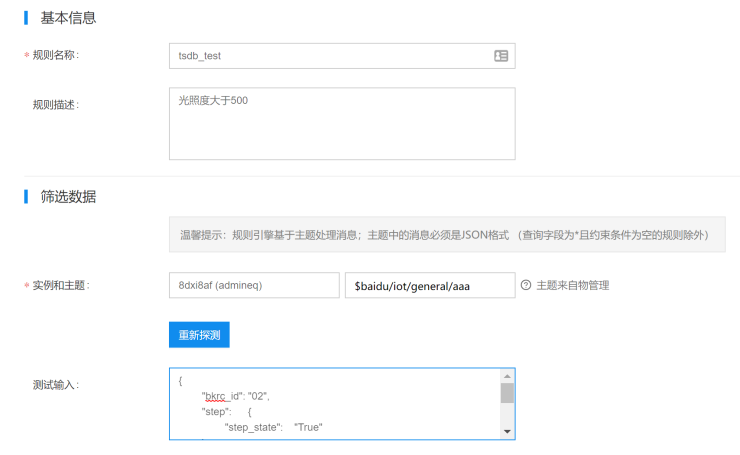Click the rule description text area
Viewport: 740px width, 455px height.
342,124
